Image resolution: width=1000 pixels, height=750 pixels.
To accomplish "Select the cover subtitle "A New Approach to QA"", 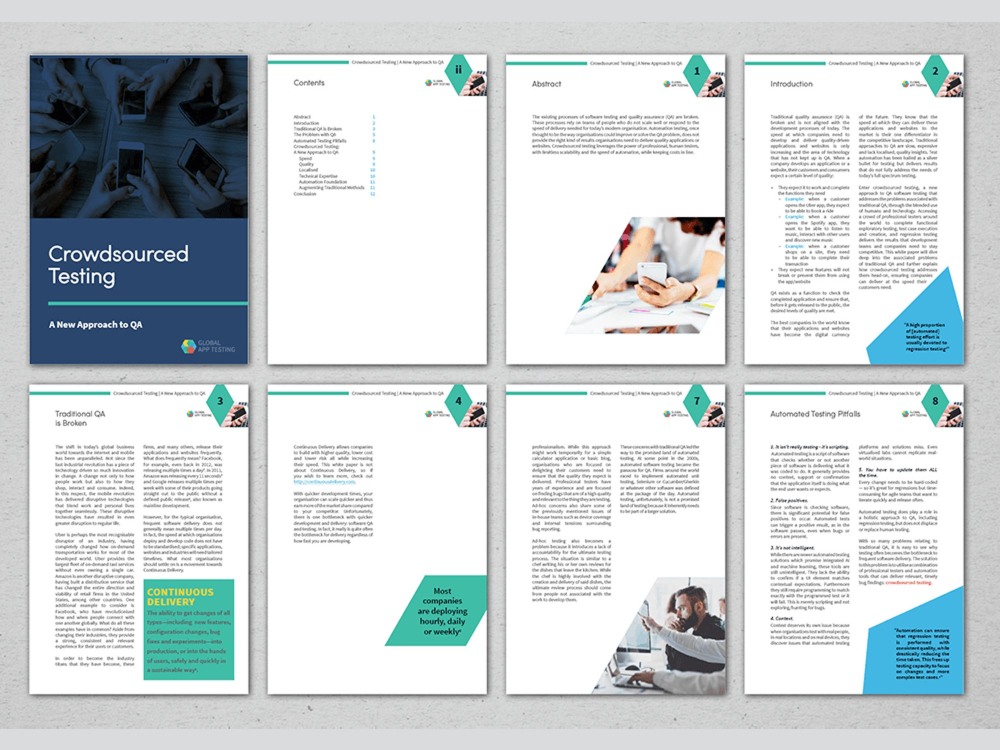I will click(x=96, y=325).
